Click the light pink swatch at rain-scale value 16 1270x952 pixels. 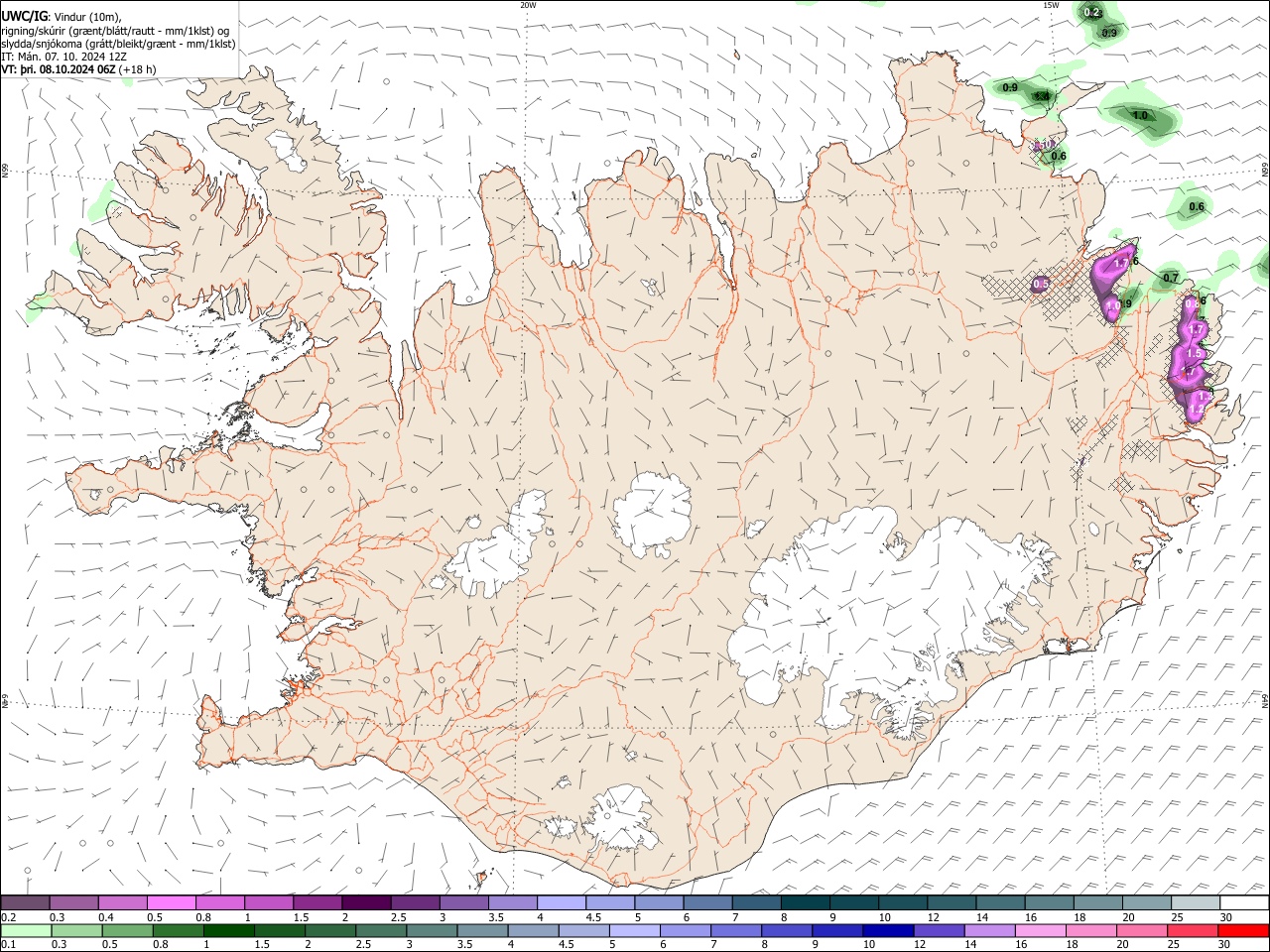click(x=1039, y=930)
